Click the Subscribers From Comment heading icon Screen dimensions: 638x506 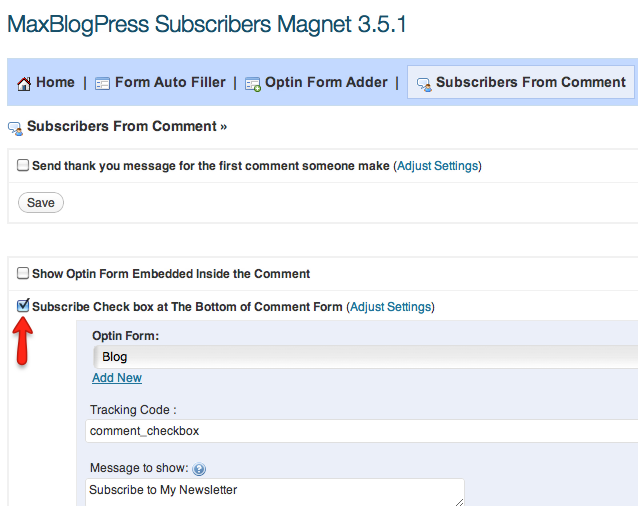point(15,129)
